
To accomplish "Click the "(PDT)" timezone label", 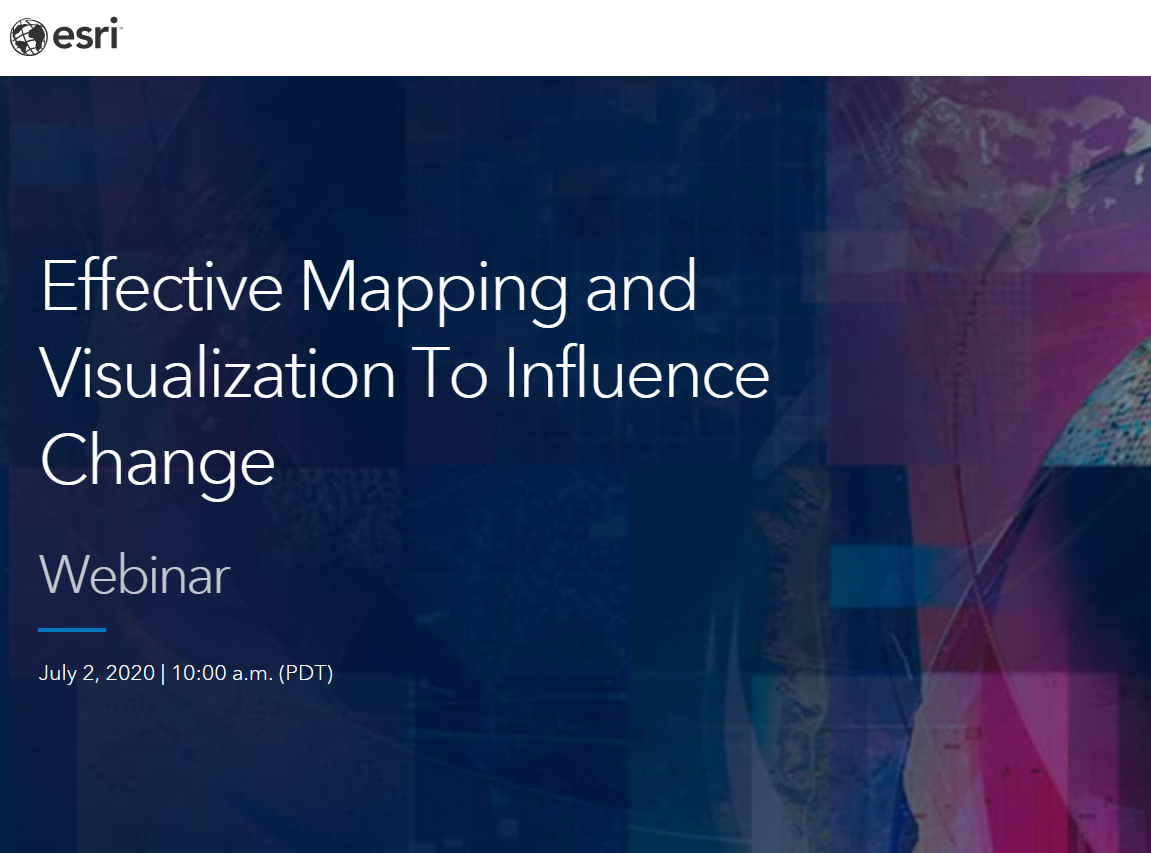I will pos(306,673).
